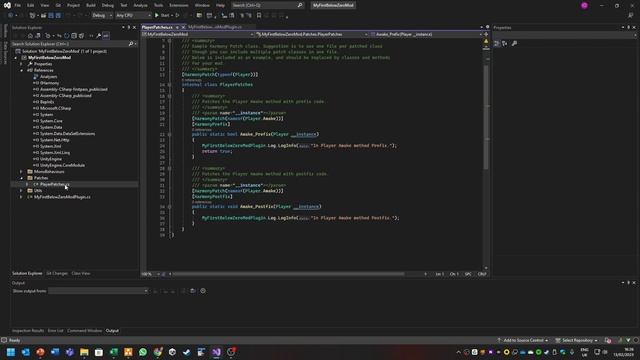Click Add to Source Control button
Image resolution: width=640 pixels, height=360 pixels.
click(523, 340)
